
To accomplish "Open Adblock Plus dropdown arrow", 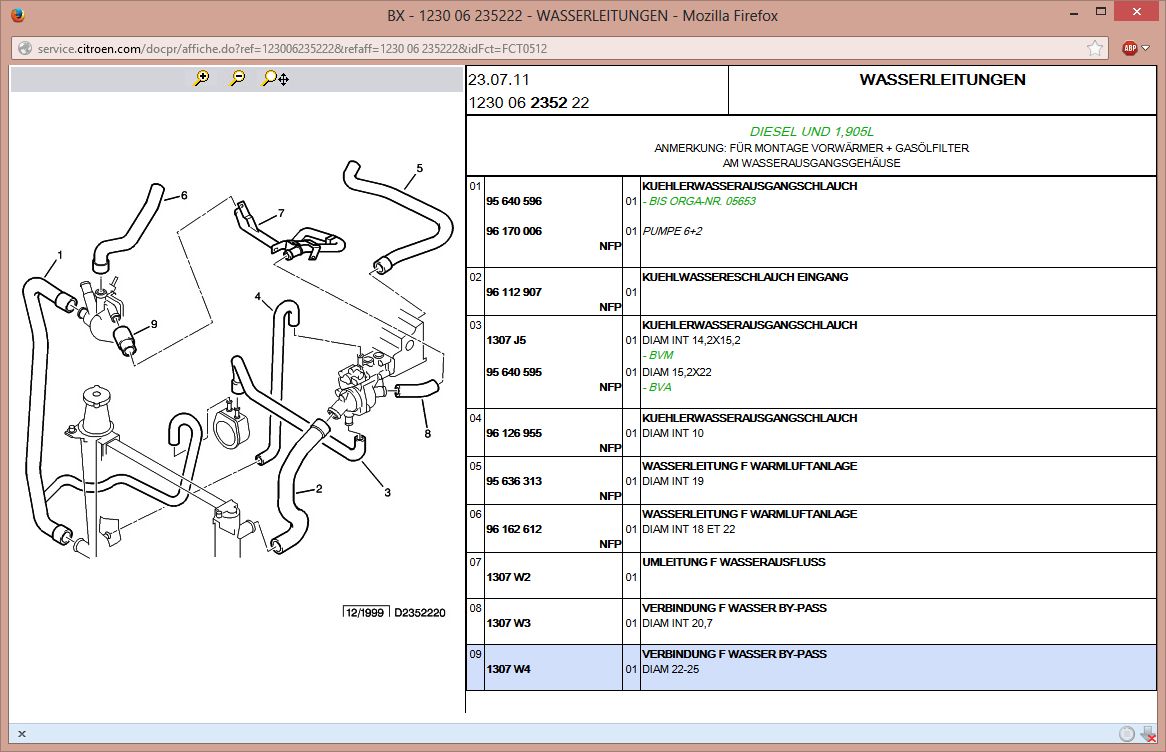I will [1146, 48].
